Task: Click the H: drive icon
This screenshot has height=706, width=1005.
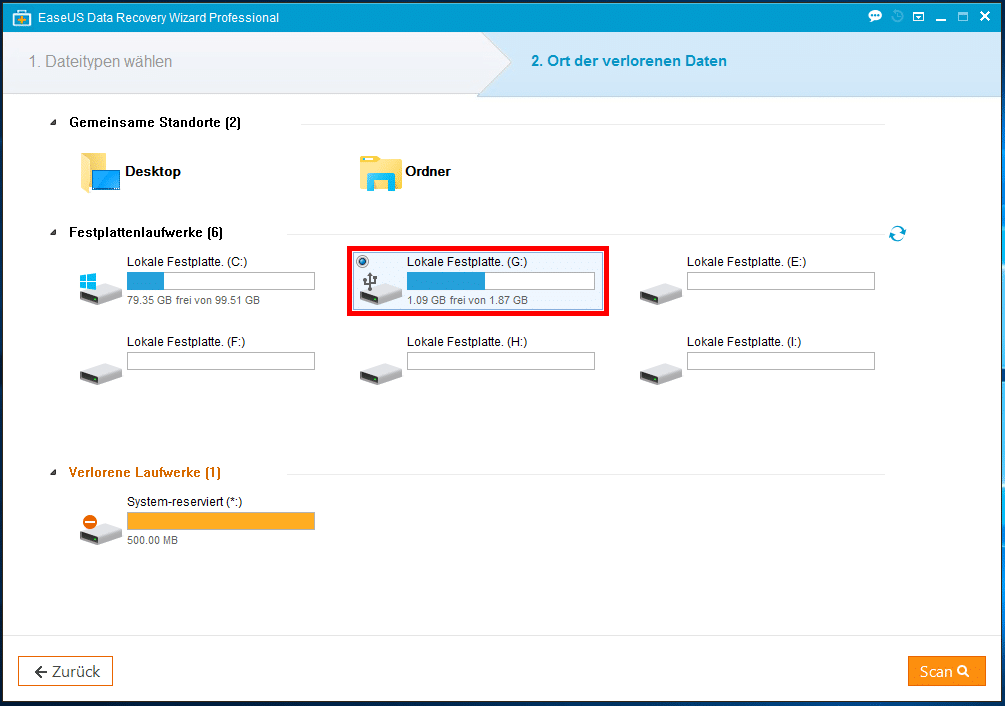Action: tap(380, 374)
